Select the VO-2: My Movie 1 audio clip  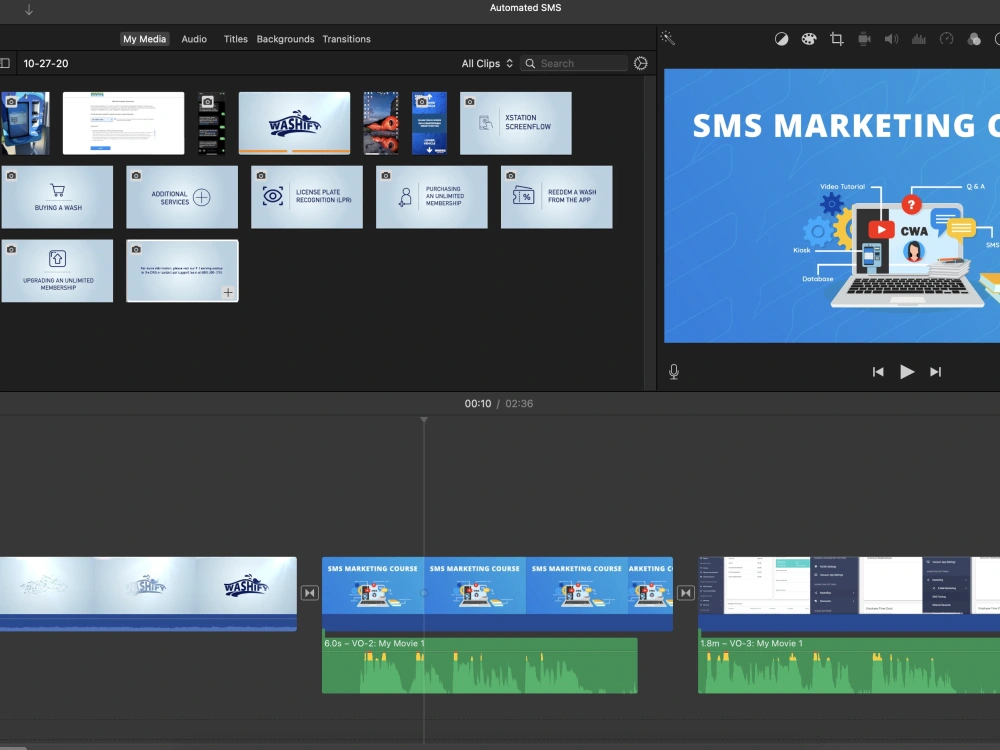tap(480, 665)
